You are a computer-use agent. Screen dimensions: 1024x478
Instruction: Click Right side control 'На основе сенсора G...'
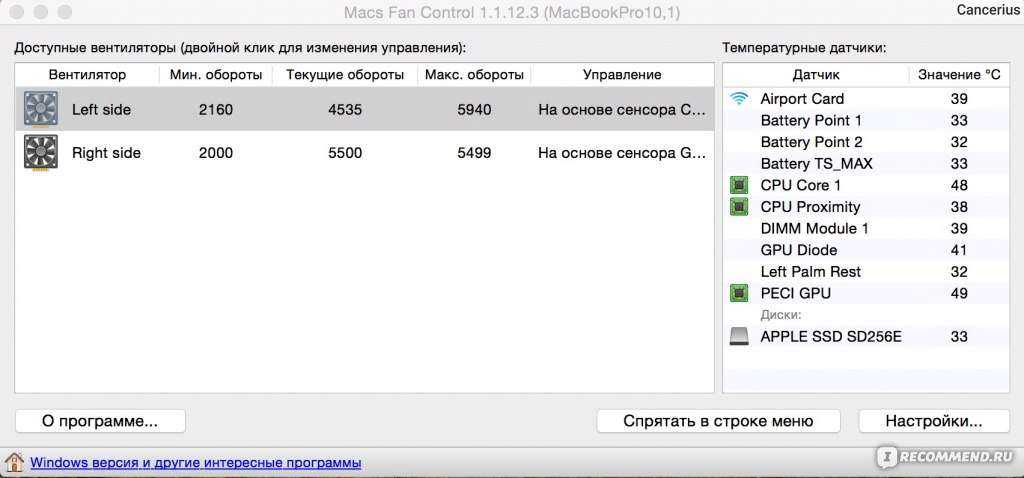click(x=622, y=153)
